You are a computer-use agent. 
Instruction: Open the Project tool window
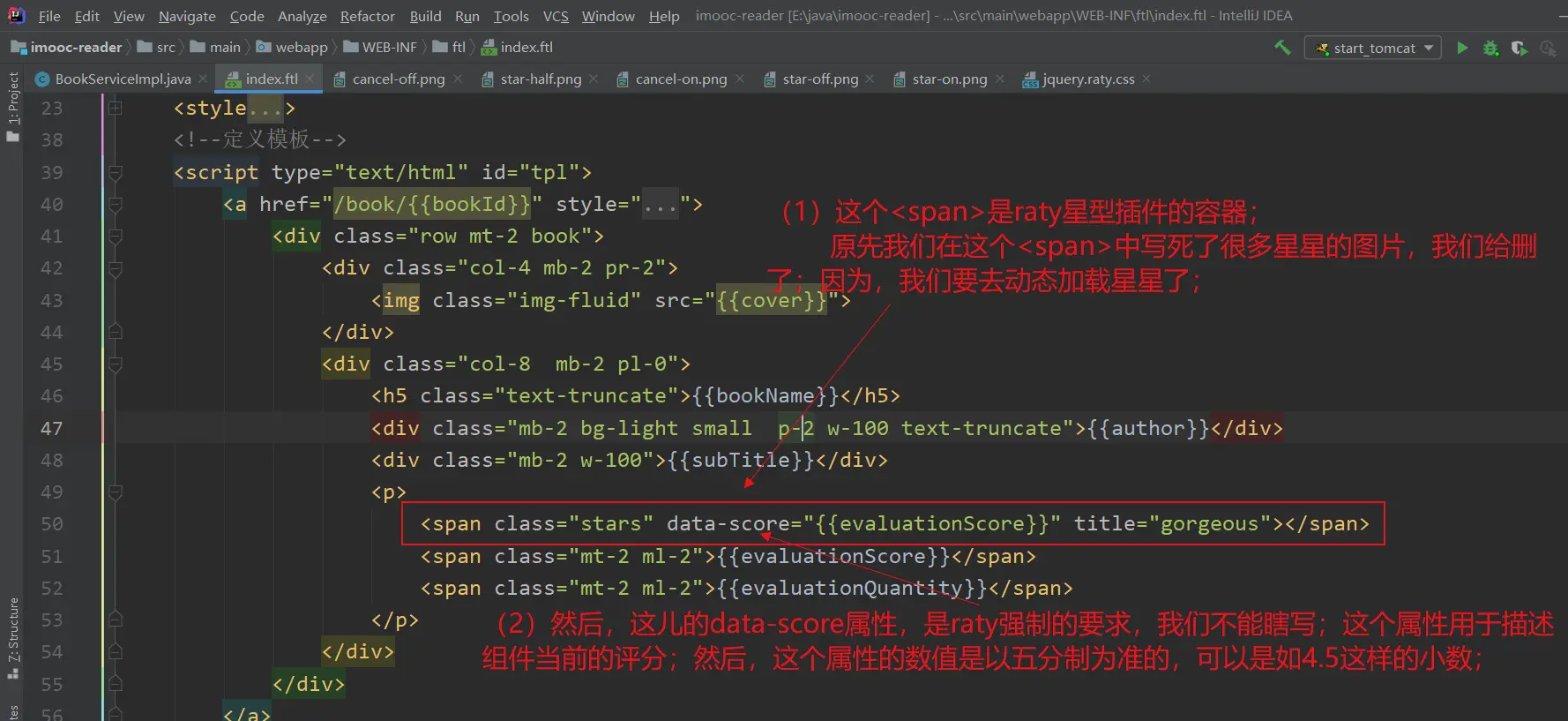12,106
